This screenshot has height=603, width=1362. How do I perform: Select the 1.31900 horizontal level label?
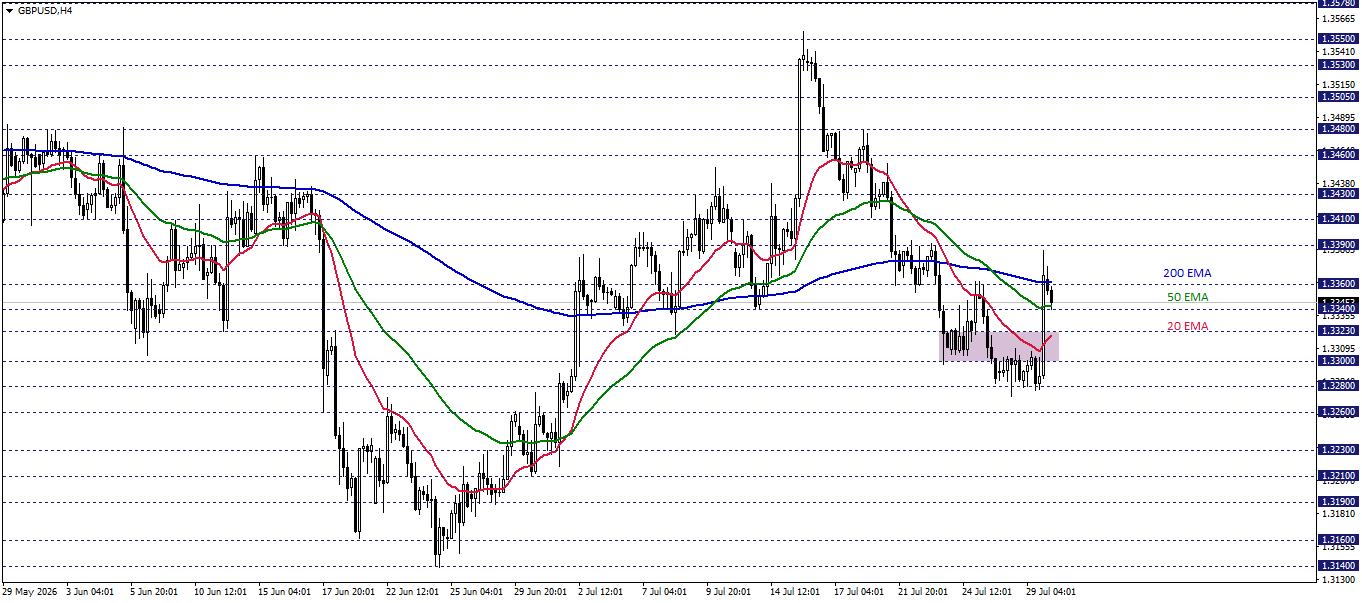pyautogui.click(x=1338, y=501)
